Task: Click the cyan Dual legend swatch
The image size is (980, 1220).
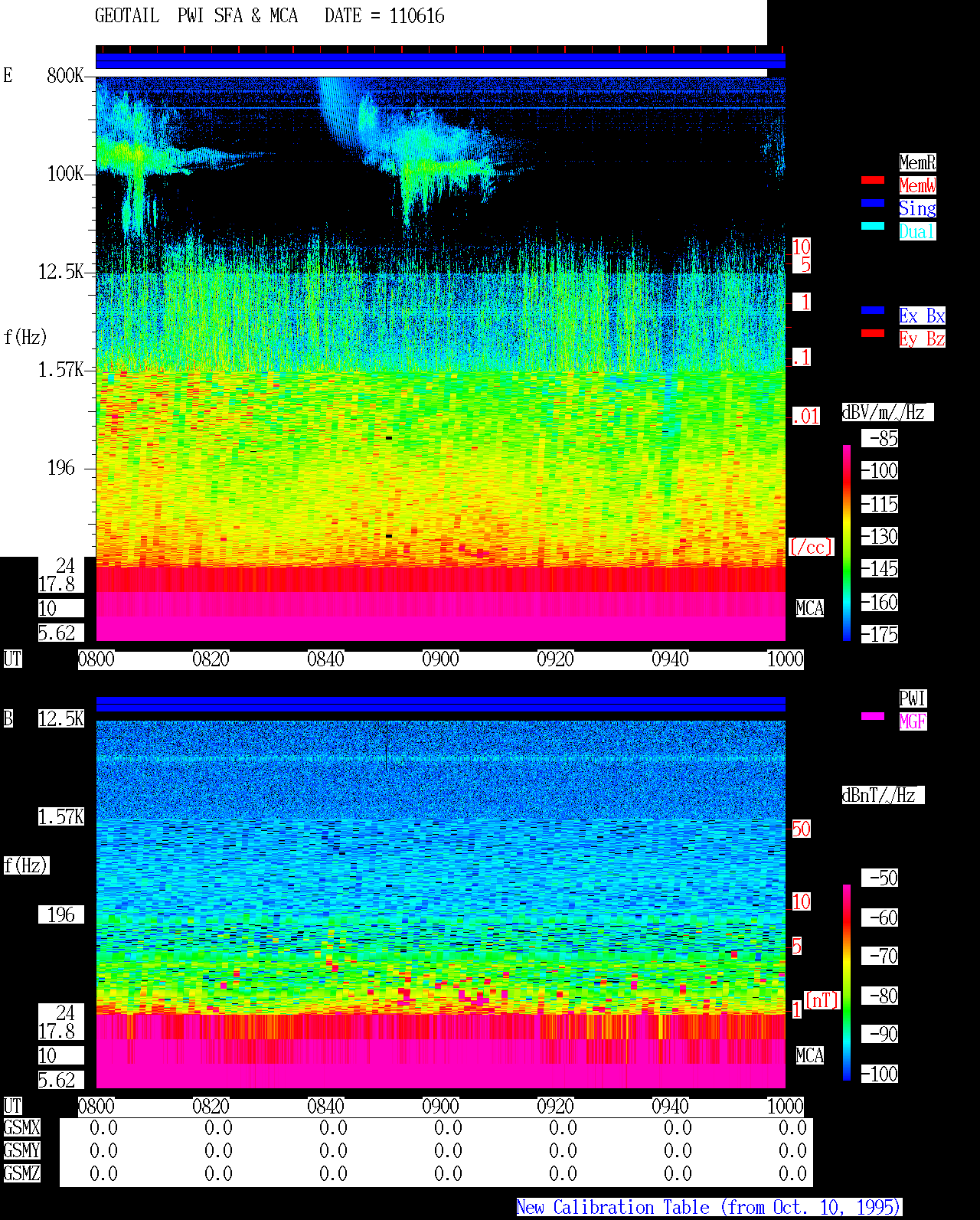Action: tap(873, 226)
